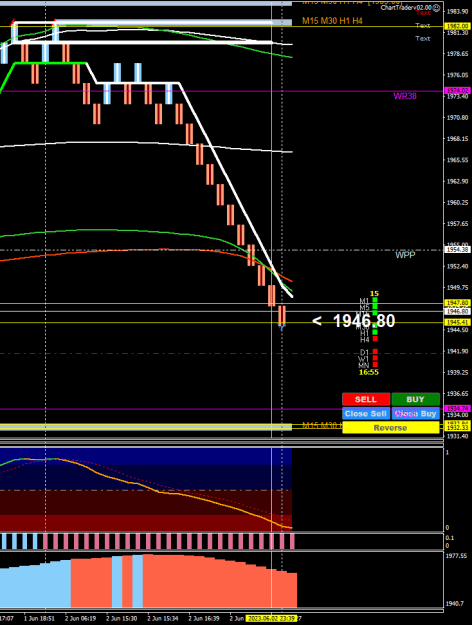Select the WPP weekly pivot label
The image size is (472, 625).
(x=405, y=255)
